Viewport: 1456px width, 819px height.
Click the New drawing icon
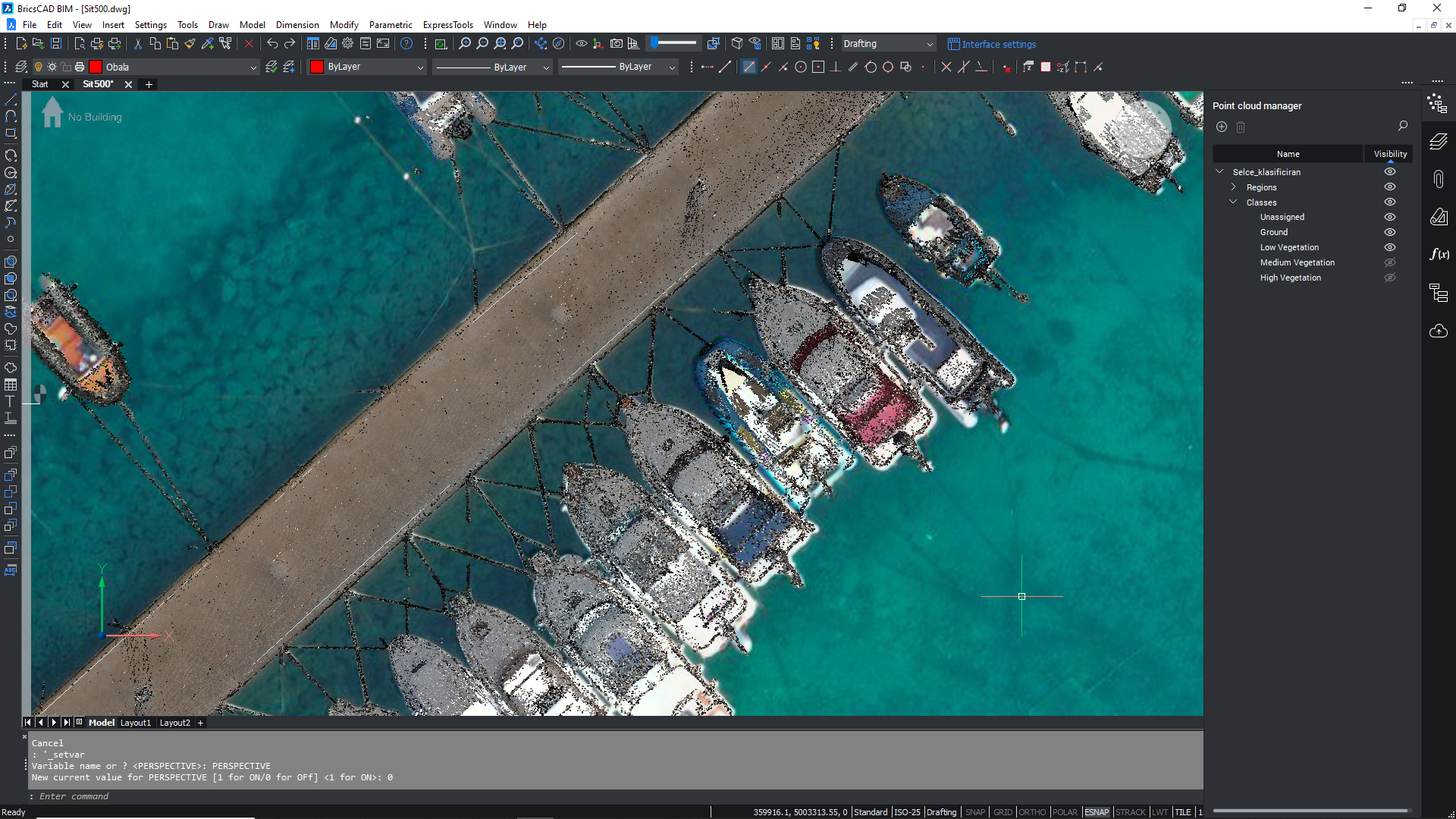tap(21, 44)
